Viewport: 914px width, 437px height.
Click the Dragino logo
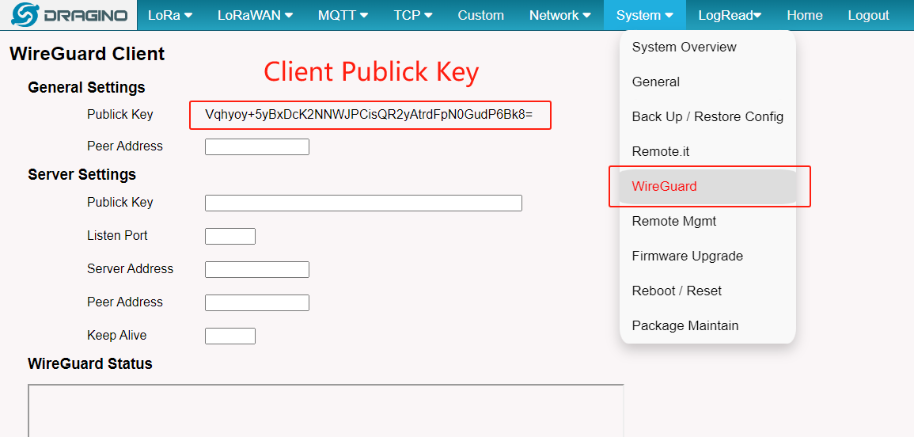coord(69,15)
